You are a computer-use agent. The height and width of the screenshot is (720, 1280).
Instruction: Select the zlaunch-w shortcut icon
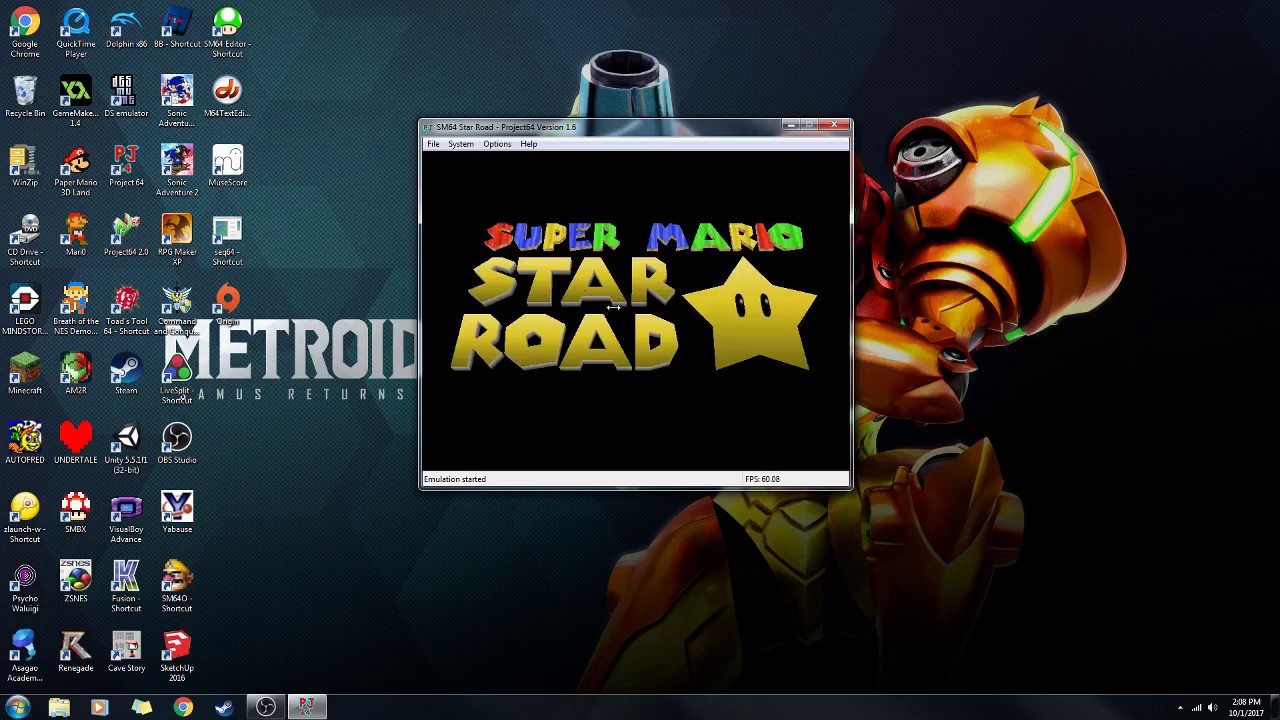pos(25,517)
